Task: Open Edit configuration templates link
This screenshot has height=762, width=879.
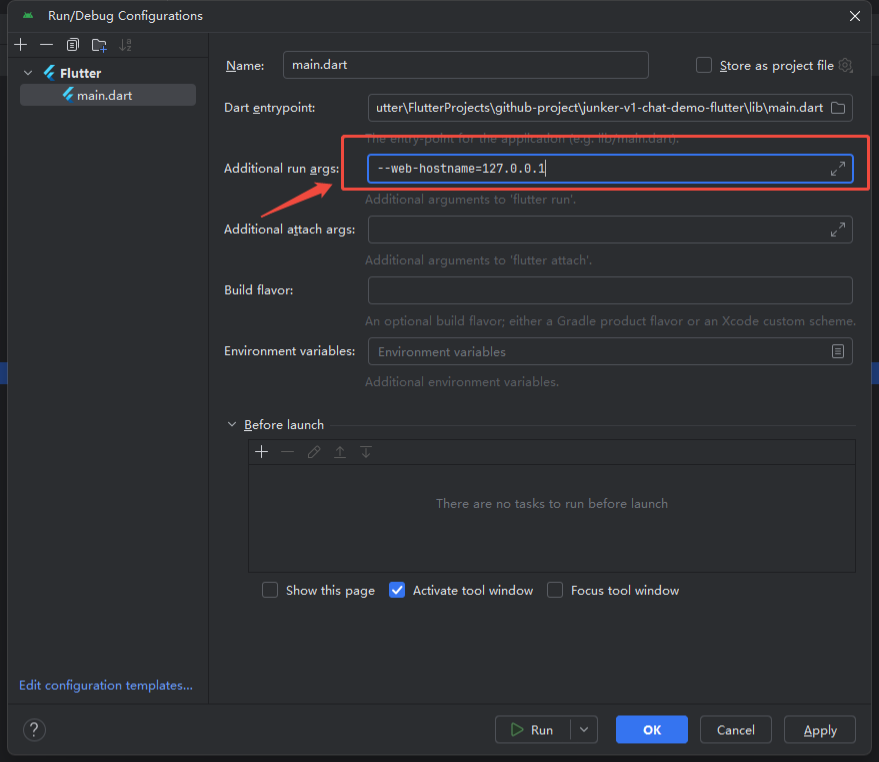Action: click(106, 685)
